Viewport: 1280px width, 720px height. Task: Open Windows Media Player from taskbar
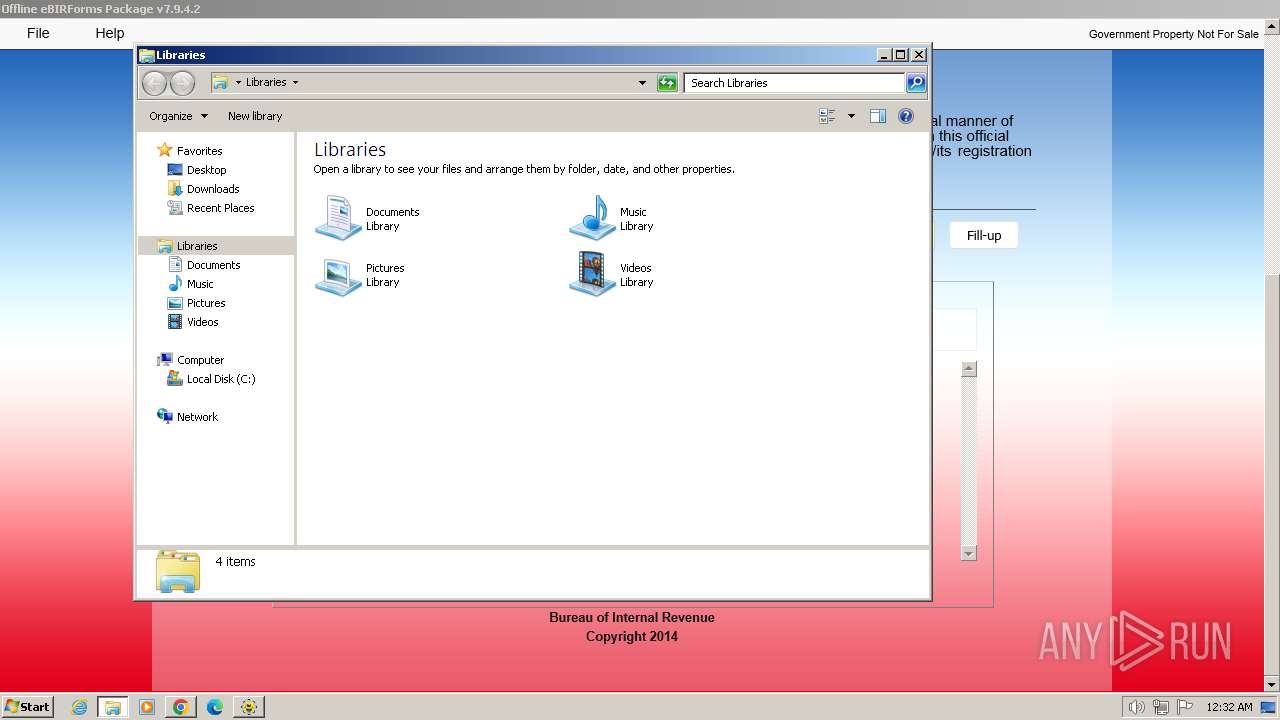pyautogui.click(x=147, y=707)
